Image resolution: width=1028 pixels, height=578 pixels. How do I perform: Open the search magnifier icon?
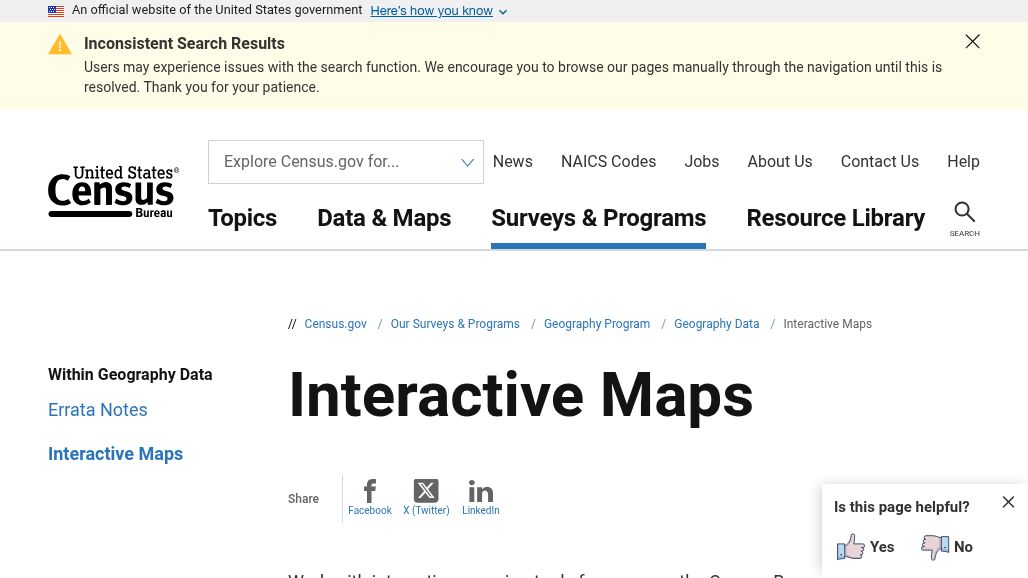pyautogui.click(x=964, y=213)
